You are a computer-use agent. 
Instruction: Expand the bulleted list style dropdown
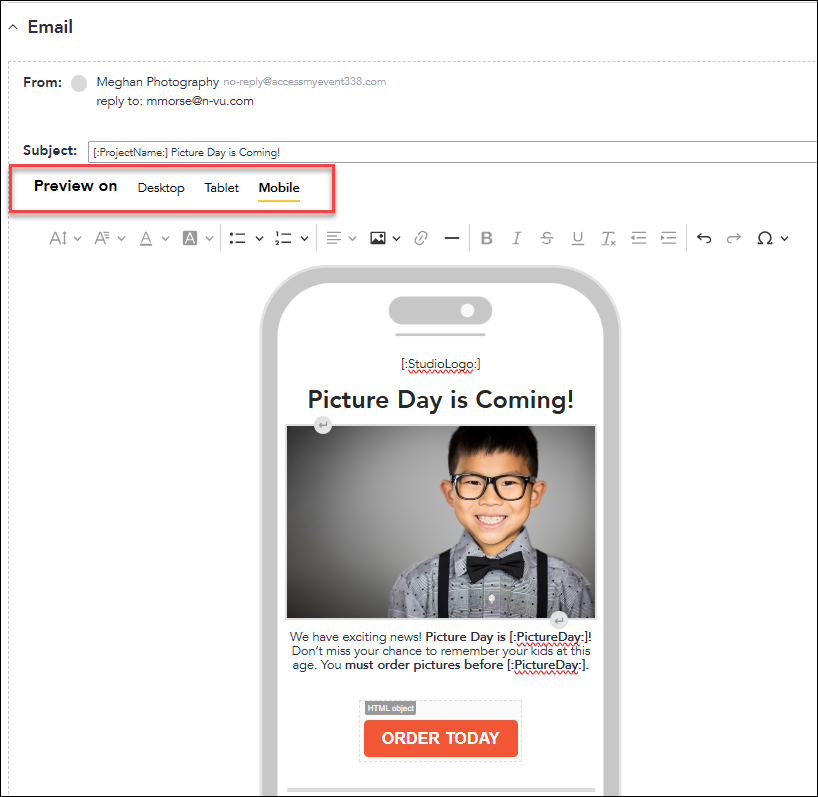pyautogui.click(x=259, y=238)
